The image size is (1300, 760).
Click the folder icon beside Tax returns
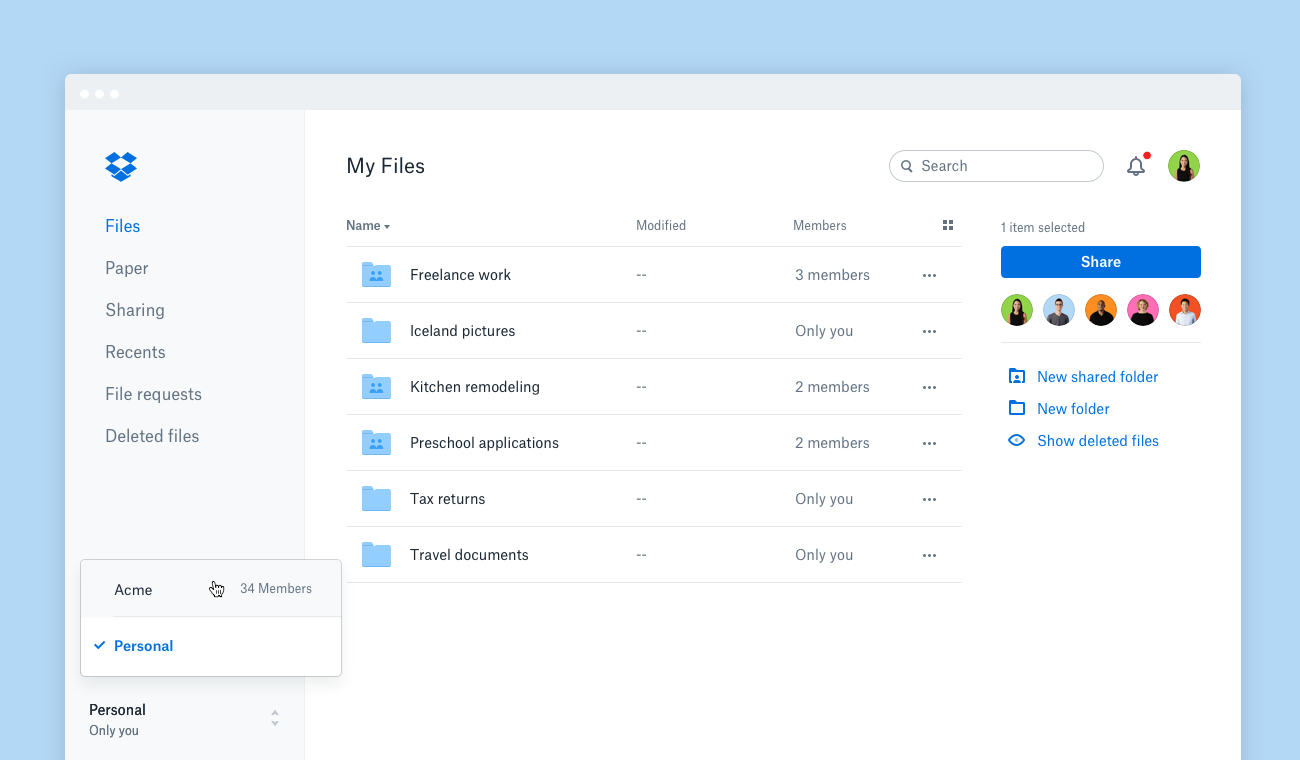(377, 498)
